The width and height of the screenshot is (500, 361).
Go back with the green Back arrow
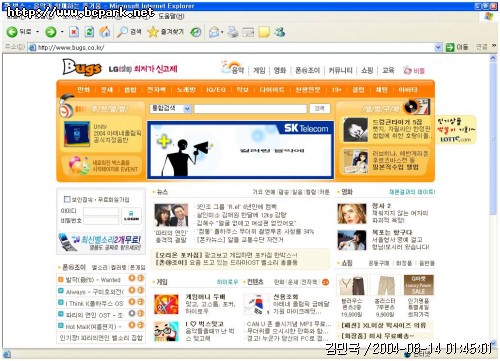pyautogui.click(x=12, y=32)
